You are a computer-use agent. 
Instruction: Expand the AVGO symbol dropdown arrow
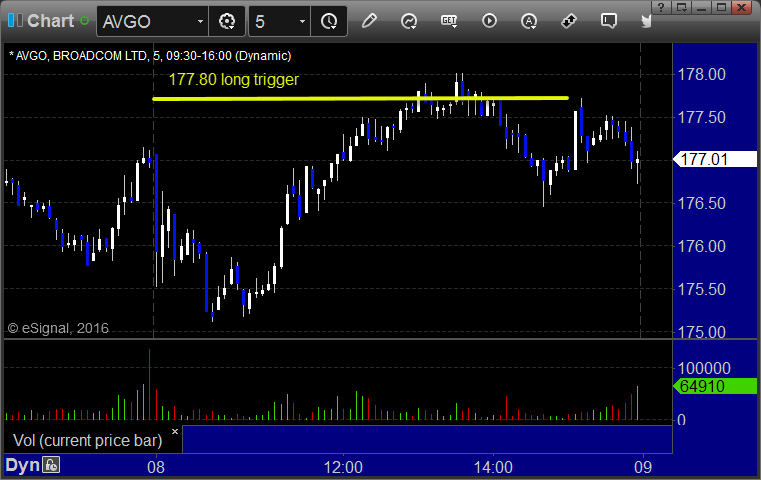200,21
